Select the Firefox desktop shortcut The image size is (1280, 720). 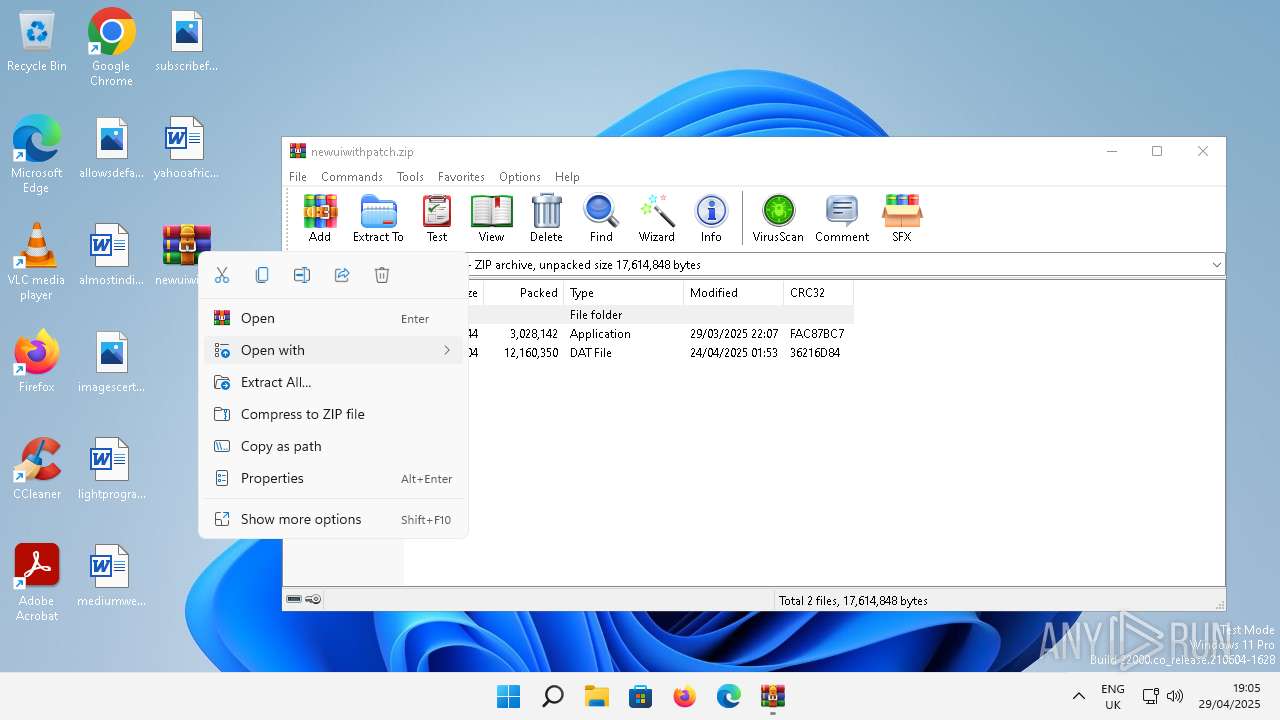37,362
